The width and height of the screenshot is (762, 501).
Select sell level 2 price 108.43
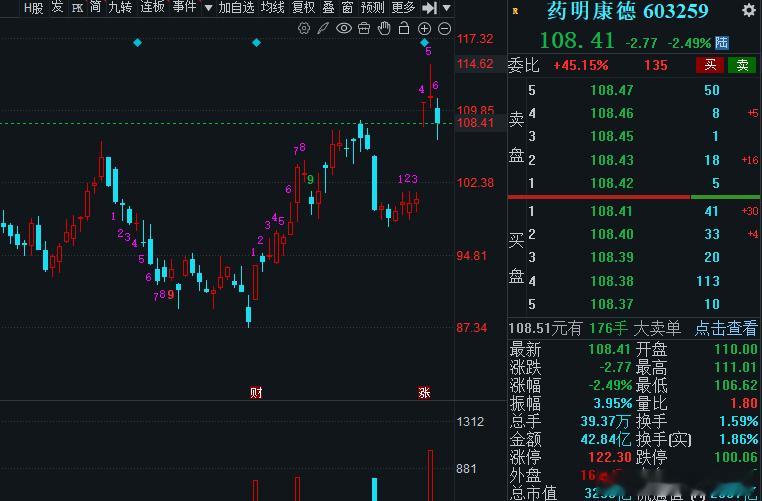pos(612,160)
